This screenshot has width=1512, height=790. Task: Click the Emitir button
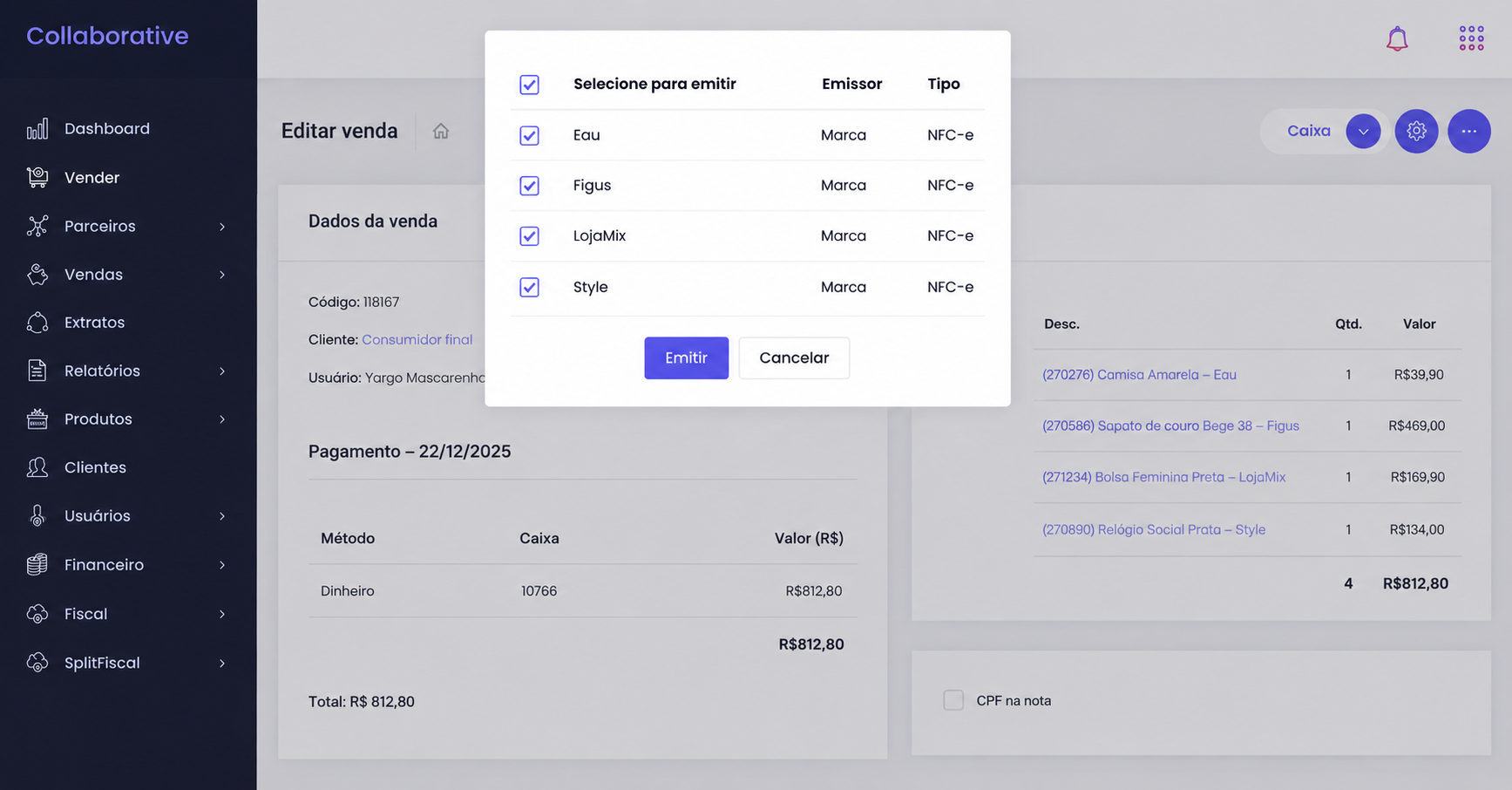(686, 358)
